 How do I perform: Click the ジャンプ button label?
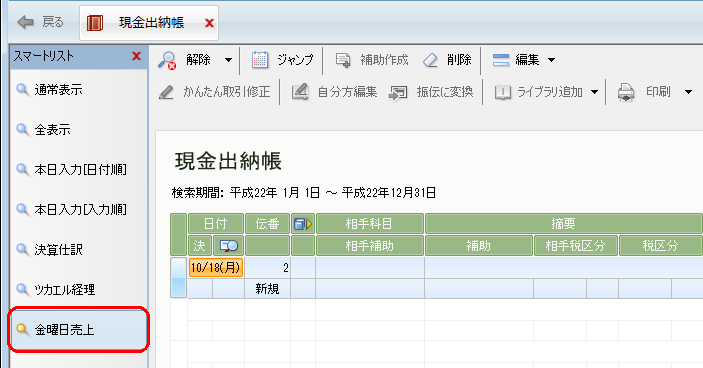295,60
